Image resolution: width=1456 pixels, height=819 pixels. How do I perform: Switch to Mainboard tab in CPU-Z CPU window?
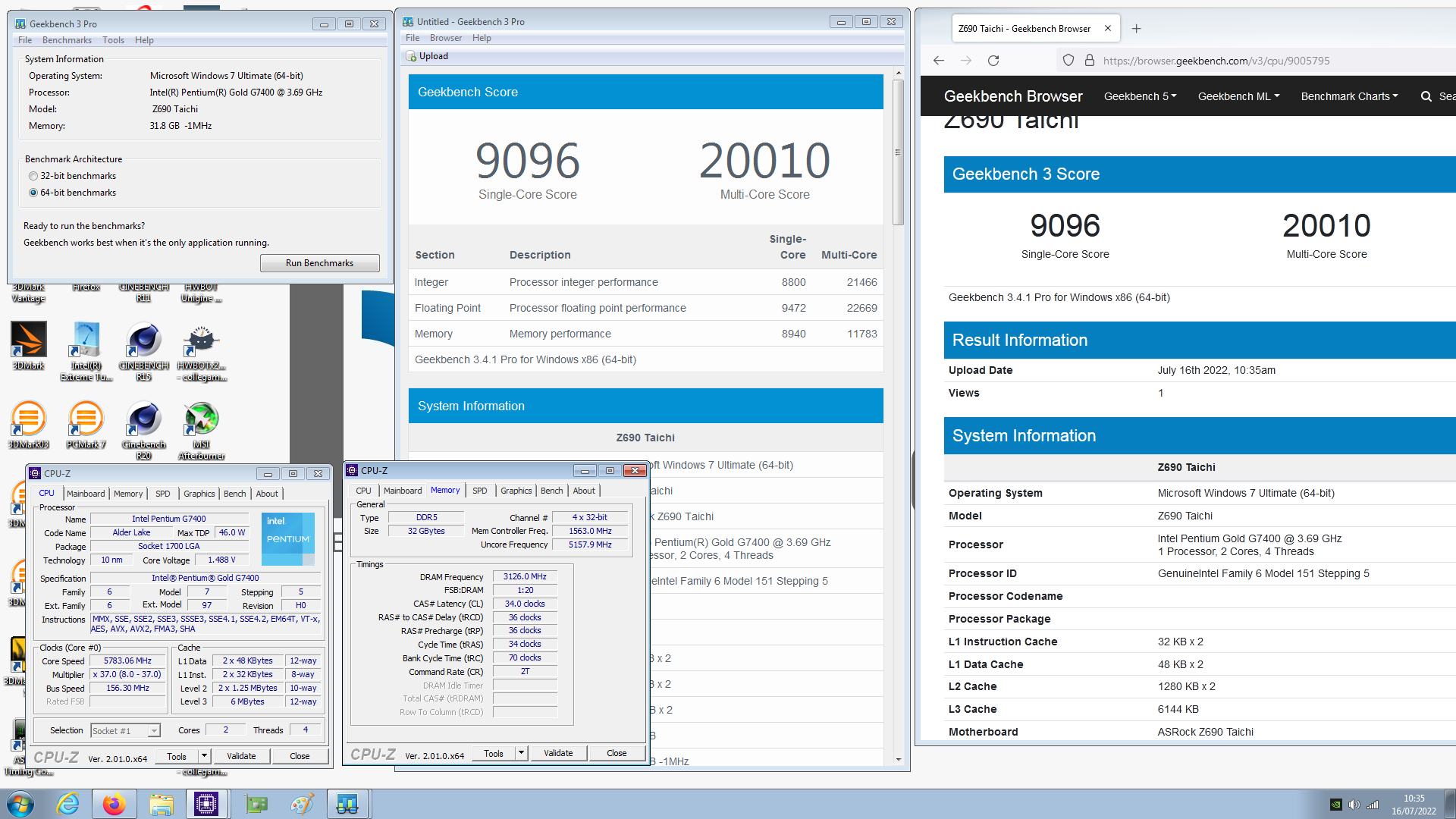(x=86, y=494)
